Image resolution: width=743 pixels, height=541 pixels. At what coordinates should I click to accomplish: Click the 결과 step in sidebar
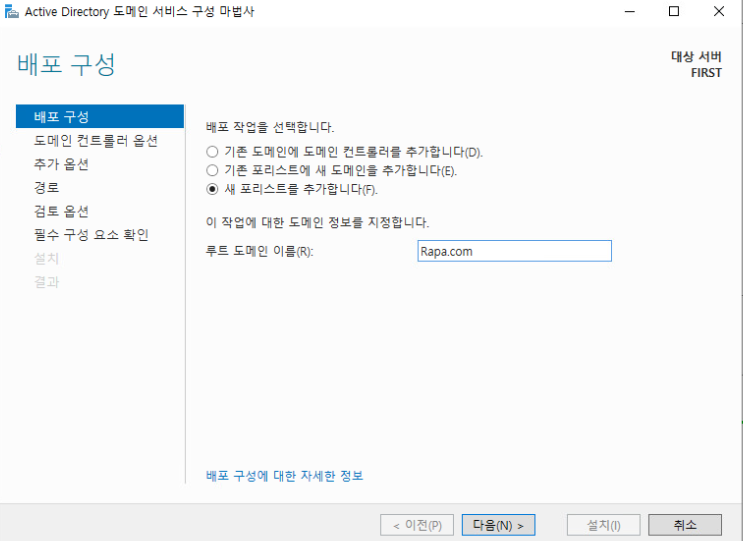click(46, 282)
